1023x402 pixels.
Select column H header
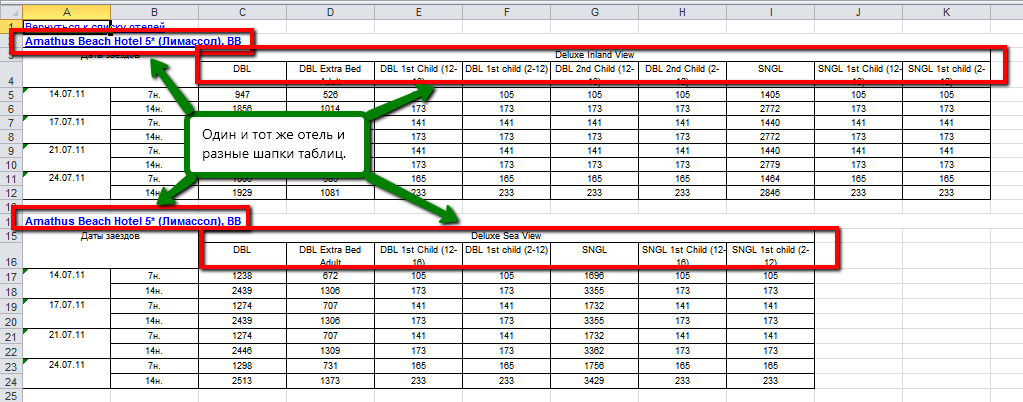click(x=682, y=12)
